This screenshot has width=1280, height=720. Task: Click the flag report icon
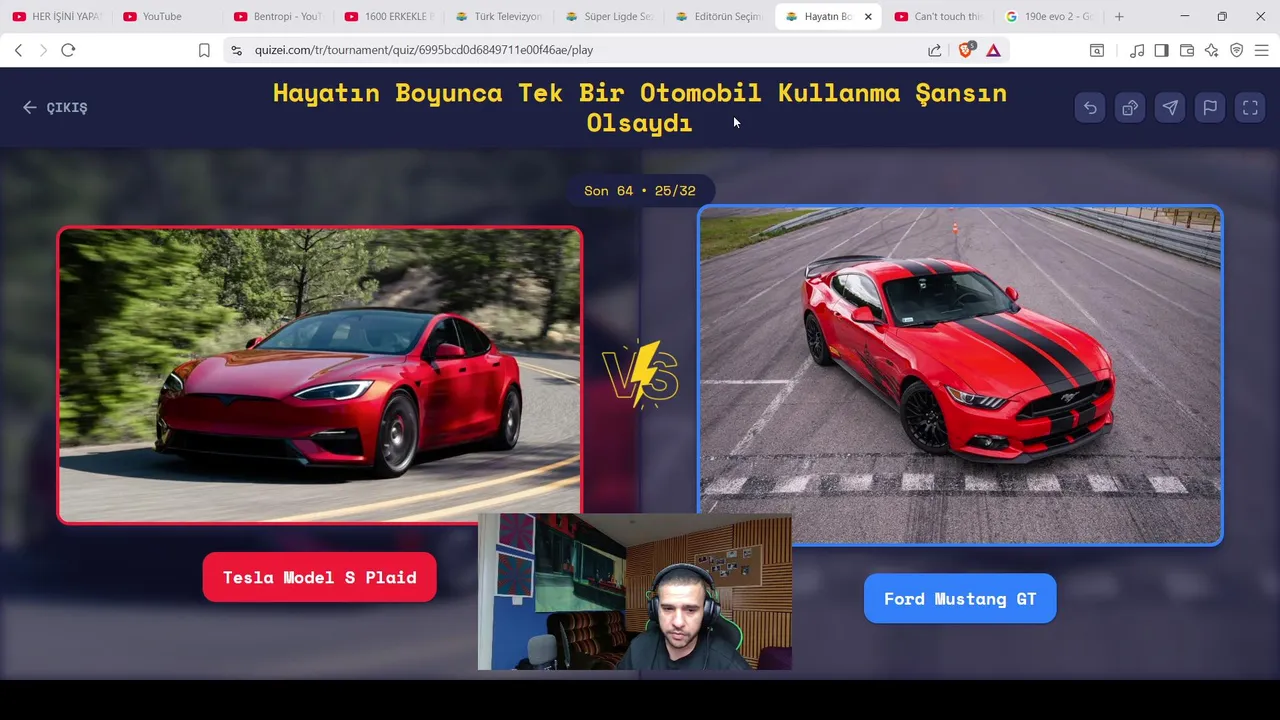coord(1210,108)
